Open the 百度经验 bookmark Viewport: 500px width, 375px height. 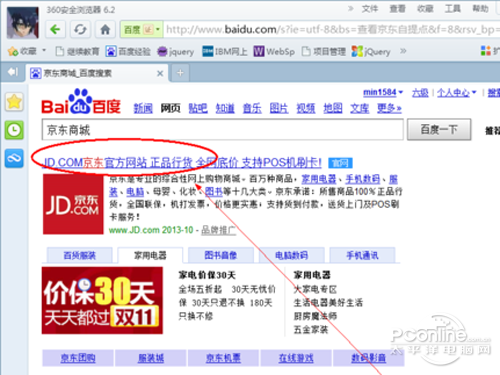128,51
